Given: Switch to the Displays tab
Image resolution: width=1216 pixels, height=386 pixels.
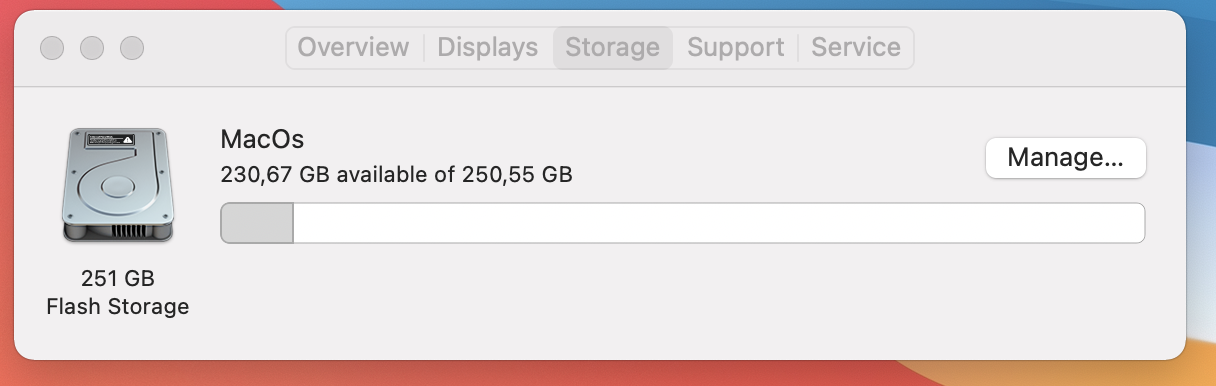Looking at the screenshot, I should tap(488, 47).
